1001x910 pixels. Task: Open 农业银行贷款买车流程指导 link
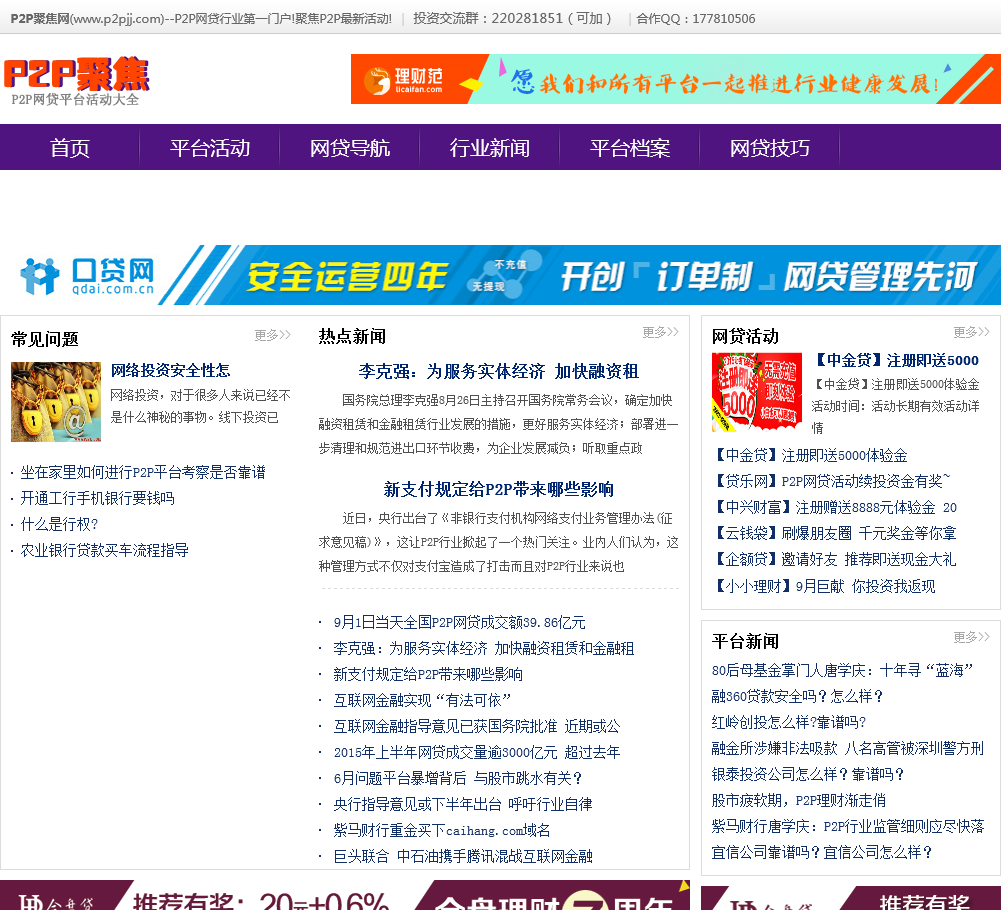click(x=104, y=550)
